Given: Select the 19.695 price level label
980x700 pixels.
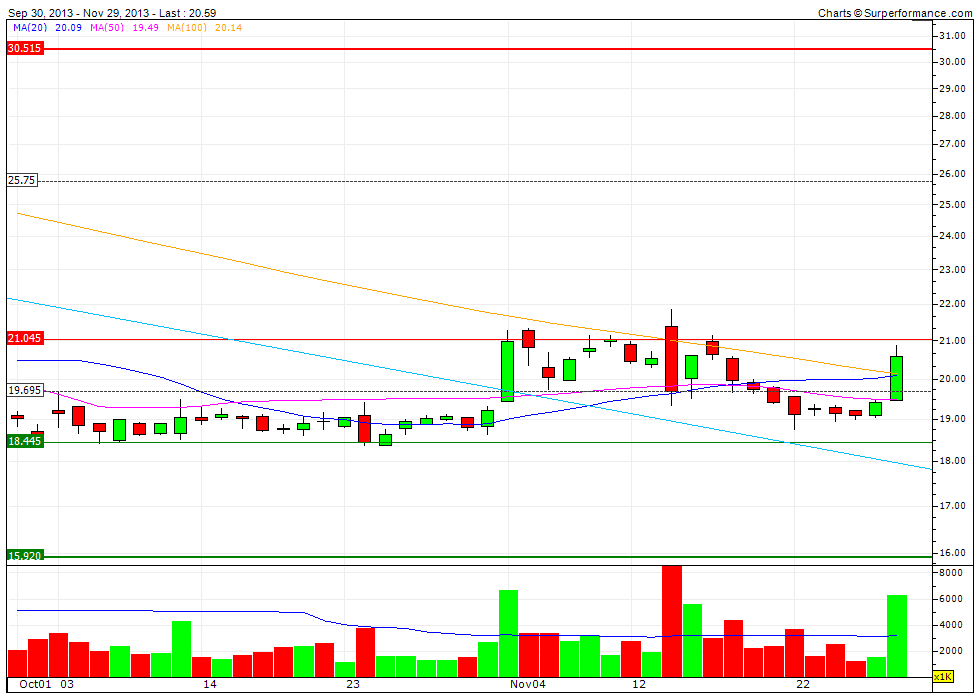Looking at the screenshot, I should (26, 390).
